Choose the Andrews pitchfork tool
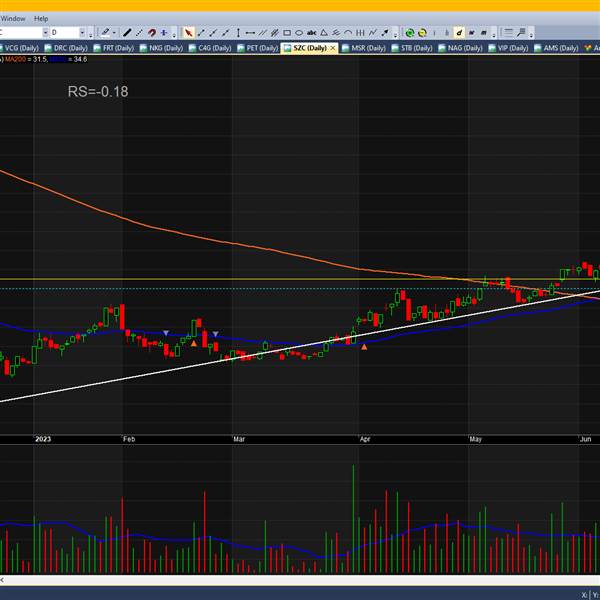 tap(336, 33)
